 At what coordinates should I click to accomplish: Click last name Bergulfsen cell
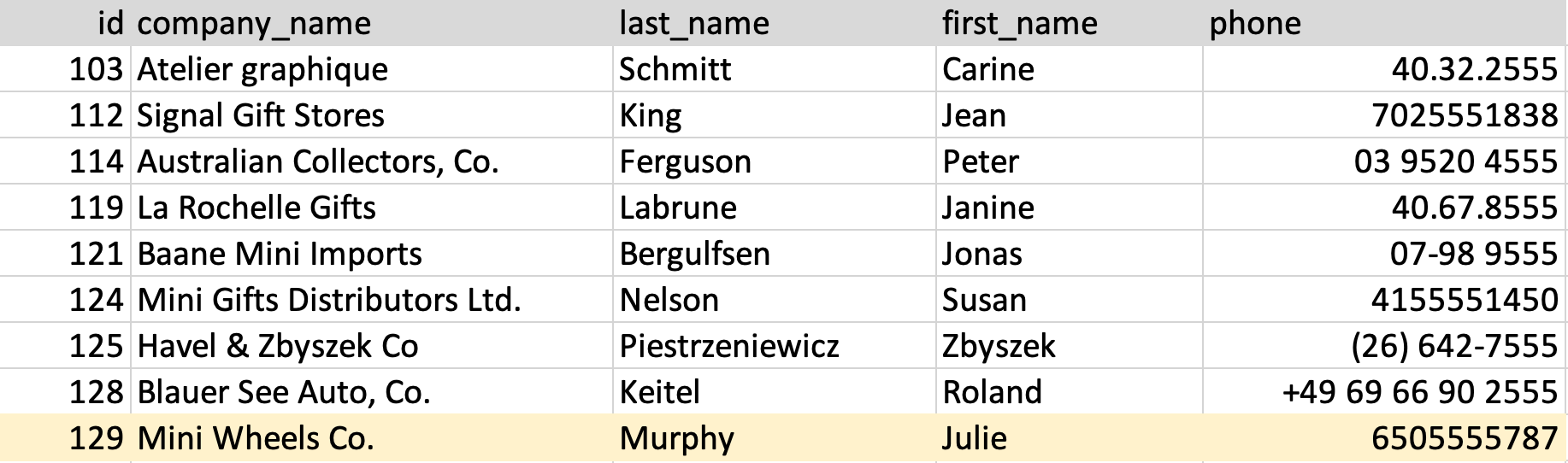[694, 254]
